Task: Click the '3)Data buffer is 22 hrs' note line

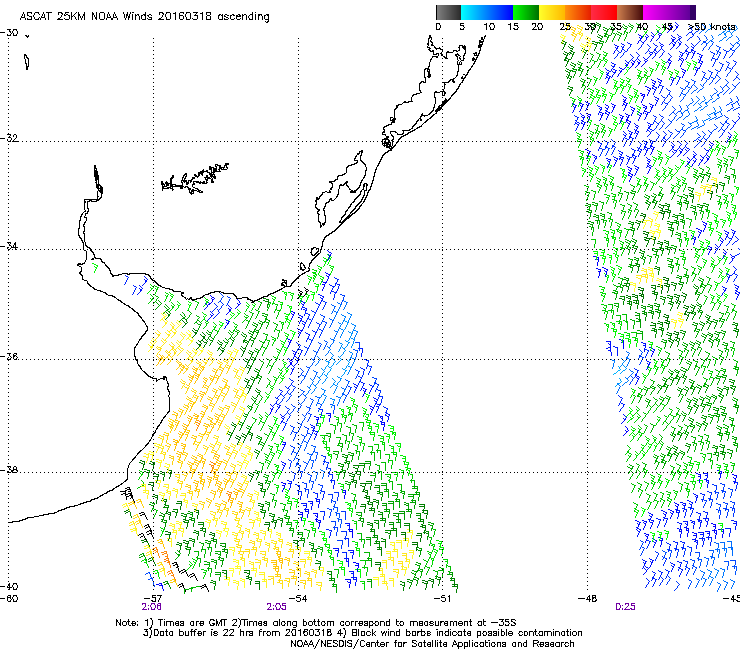Action: 363,633
